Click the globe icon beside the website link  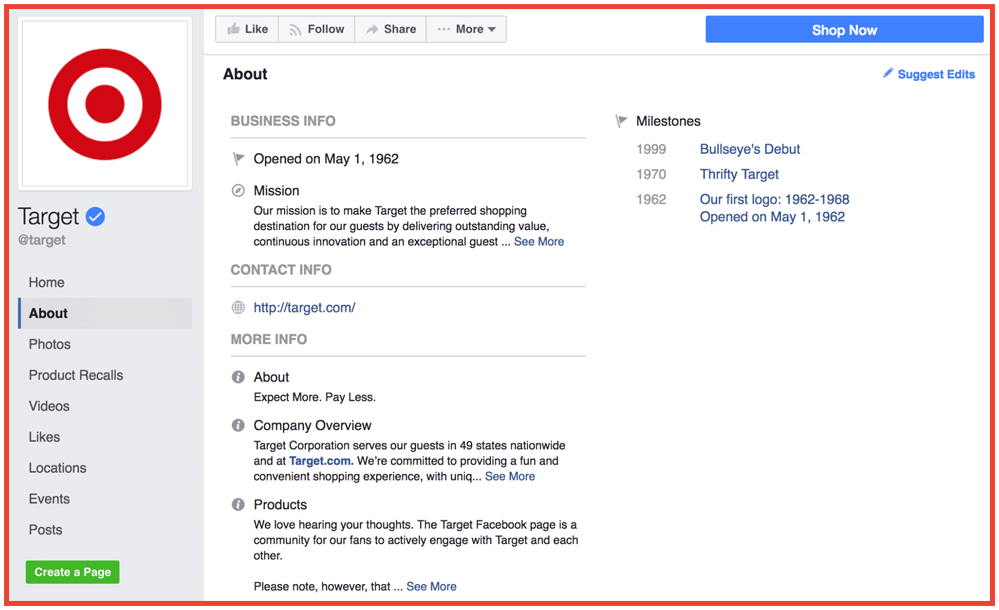pyautogui.click(x=238, y=307)
